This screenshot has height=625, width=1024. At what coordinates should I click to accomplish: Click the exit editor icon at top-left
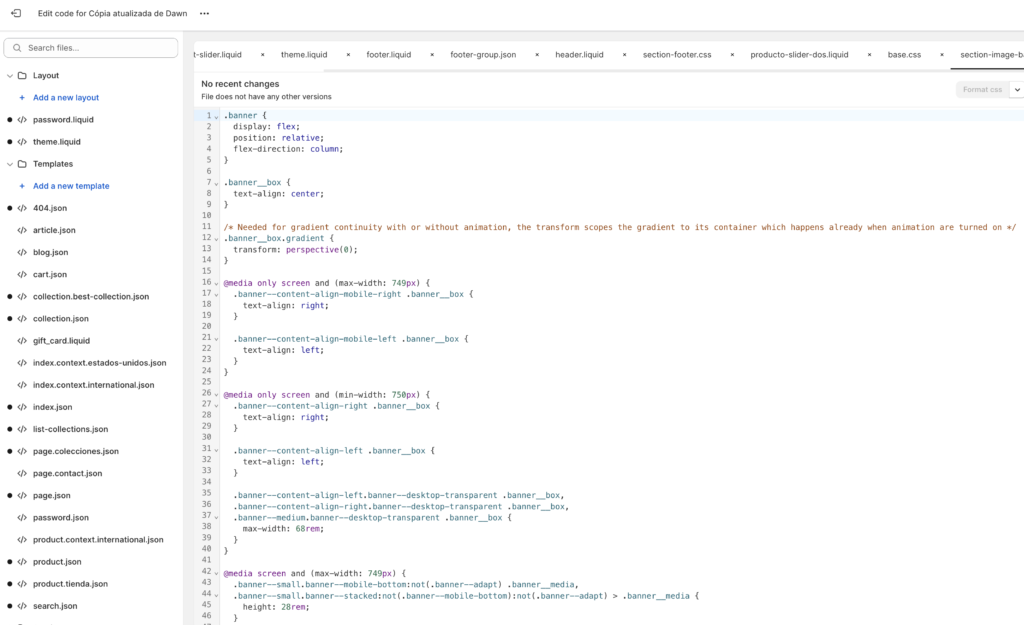point(15,13)
